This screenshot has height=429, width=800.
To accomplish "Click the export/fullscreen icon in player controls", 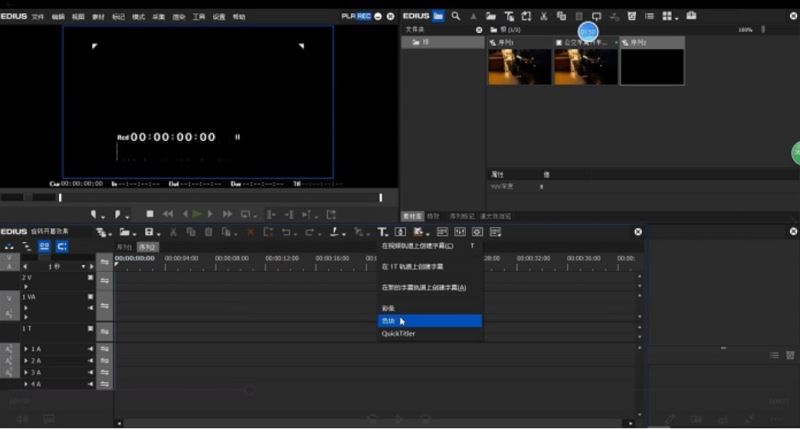I will click(331, 214).
